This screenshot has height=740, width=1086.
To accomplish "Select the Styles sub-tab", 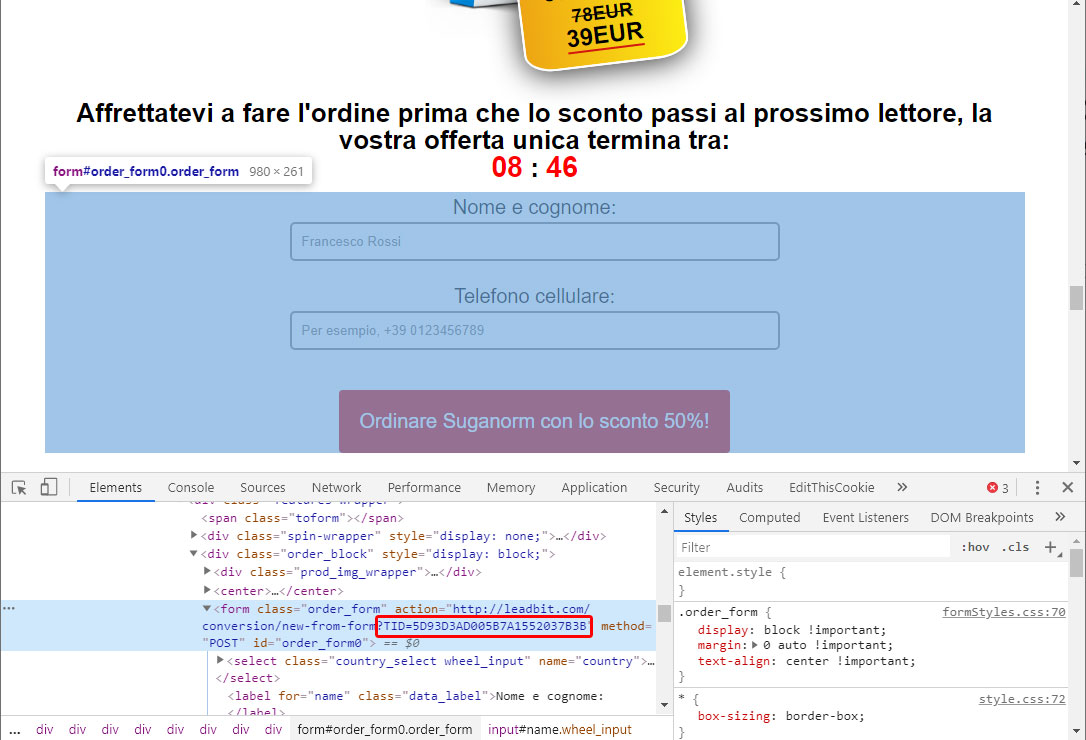I will pos(700,518).
